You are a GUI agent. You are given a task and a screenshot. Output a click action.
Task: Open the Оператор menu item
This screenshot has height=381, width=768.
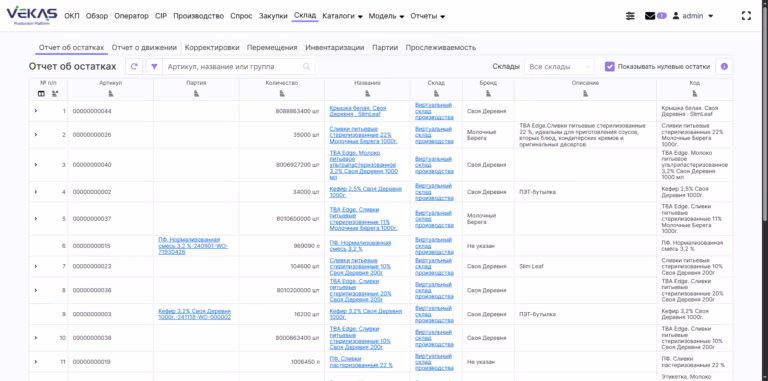131,16
